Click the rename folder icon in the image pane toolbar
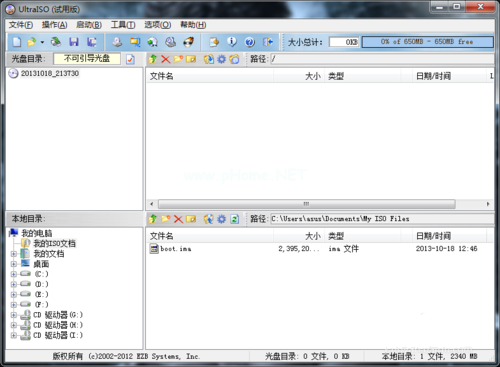500x367 pixels. (x=191, y=59)
